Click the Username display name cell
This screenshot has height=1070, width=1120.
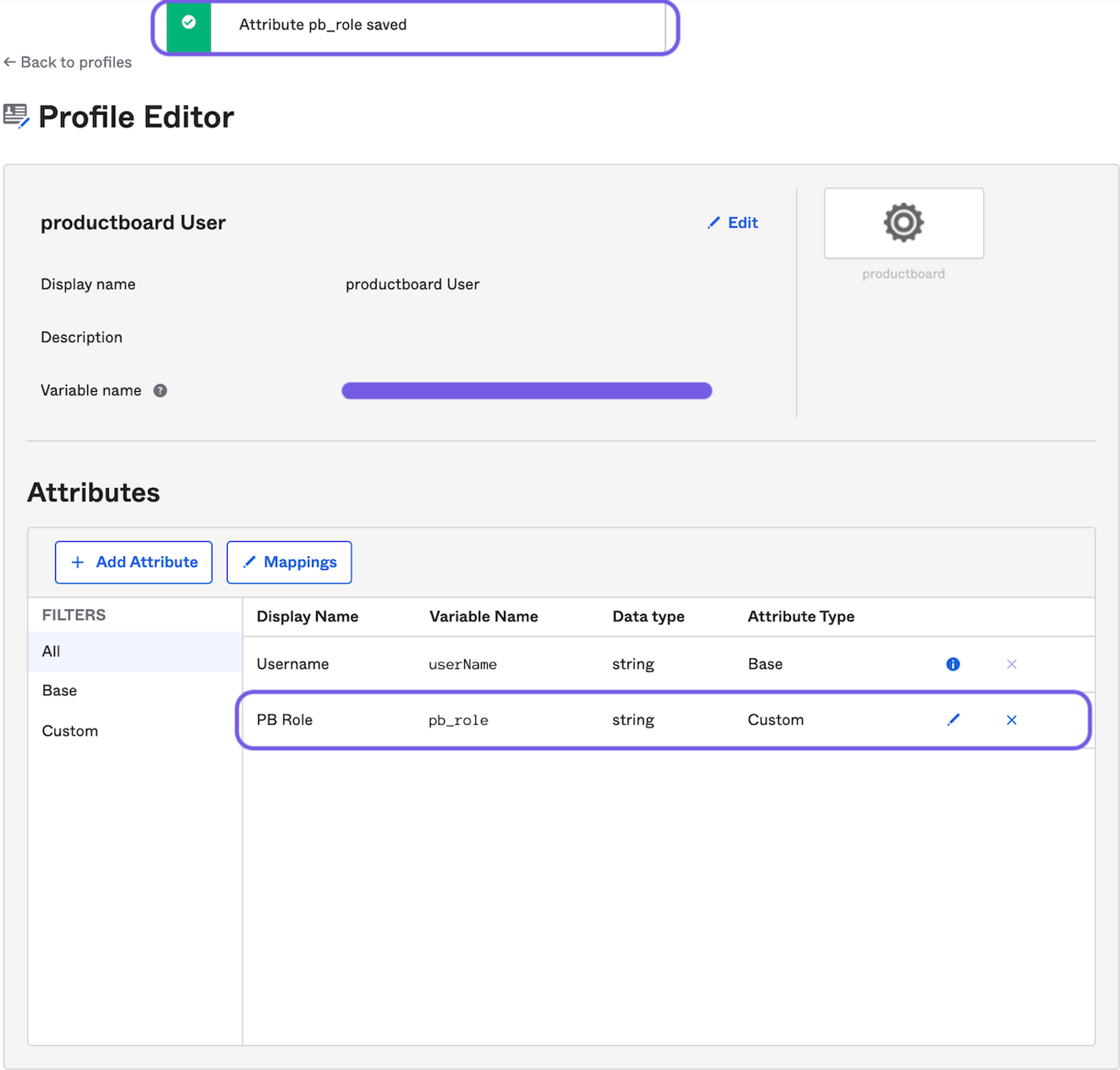[292, 664]
